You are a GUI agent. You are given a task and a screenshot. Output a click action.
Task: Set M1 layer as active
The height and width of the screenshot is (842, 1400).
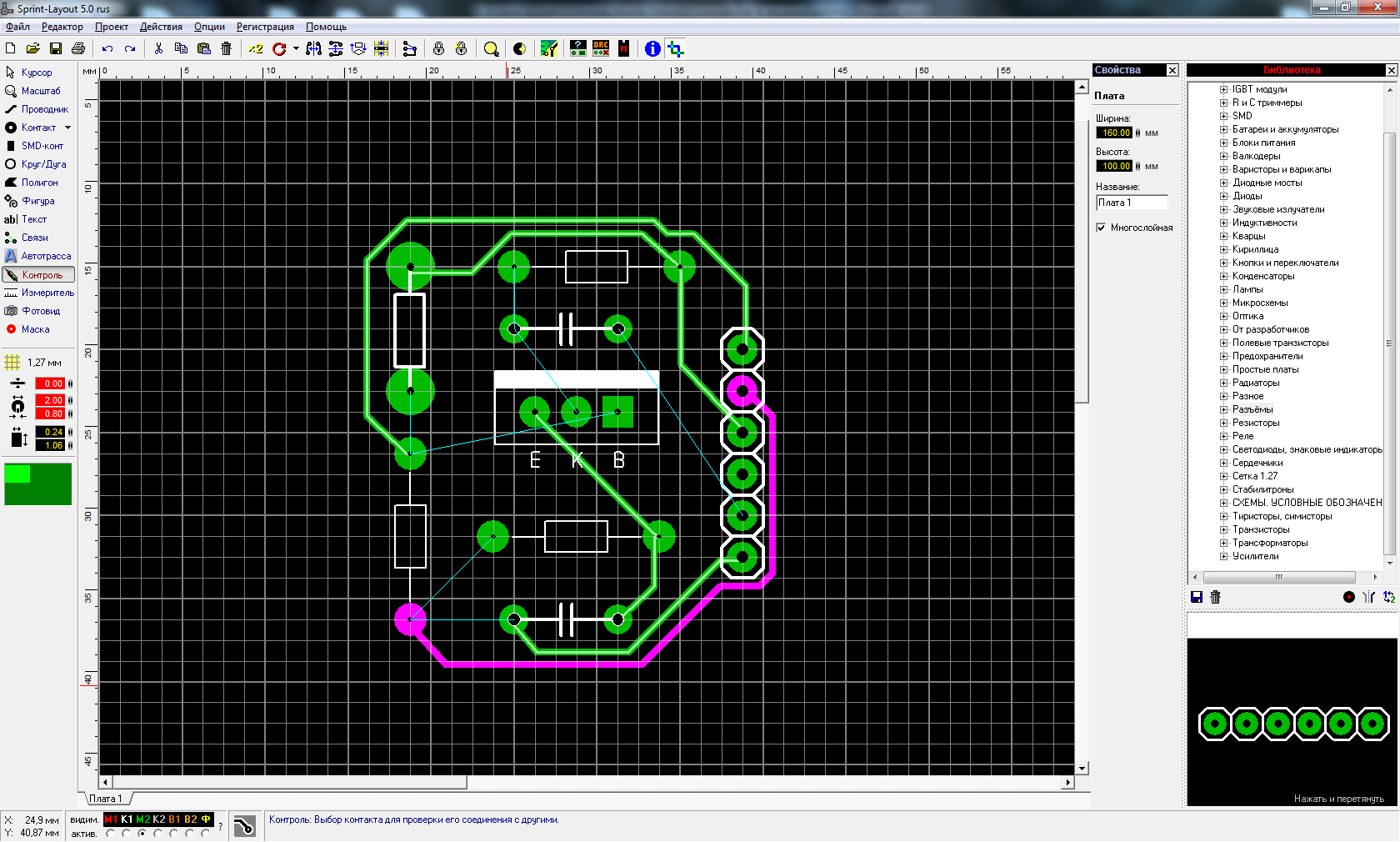point(110,834)
